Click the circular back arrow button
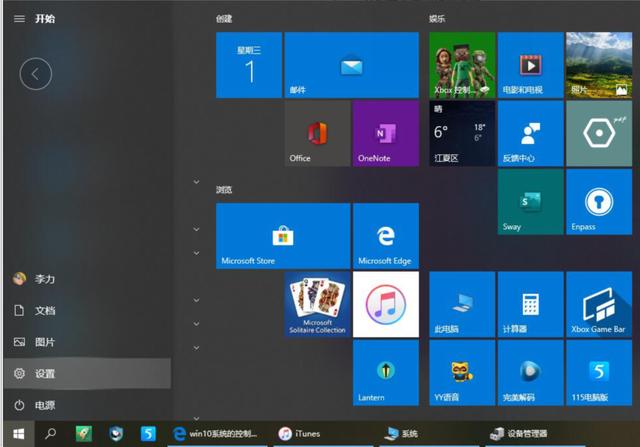 (x=36, y=74)
